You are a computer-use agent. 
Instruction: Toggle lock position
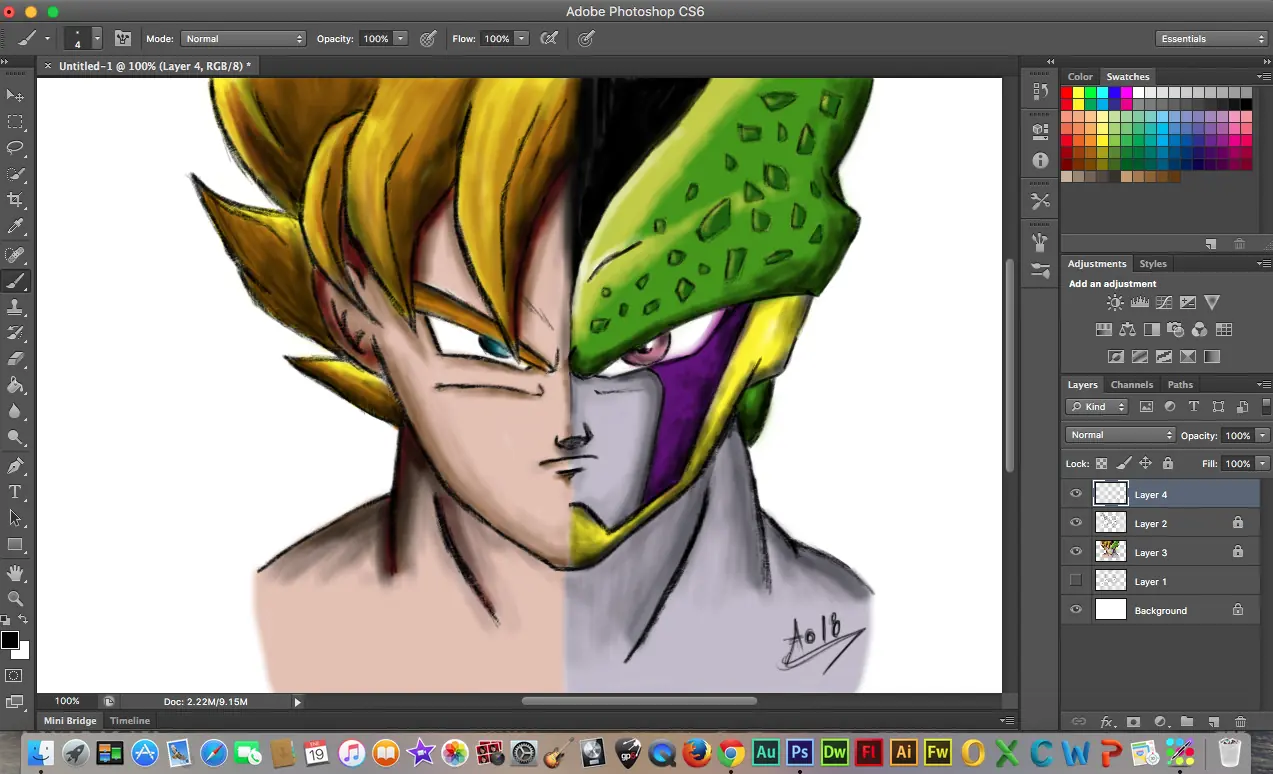coord(1145,463)
